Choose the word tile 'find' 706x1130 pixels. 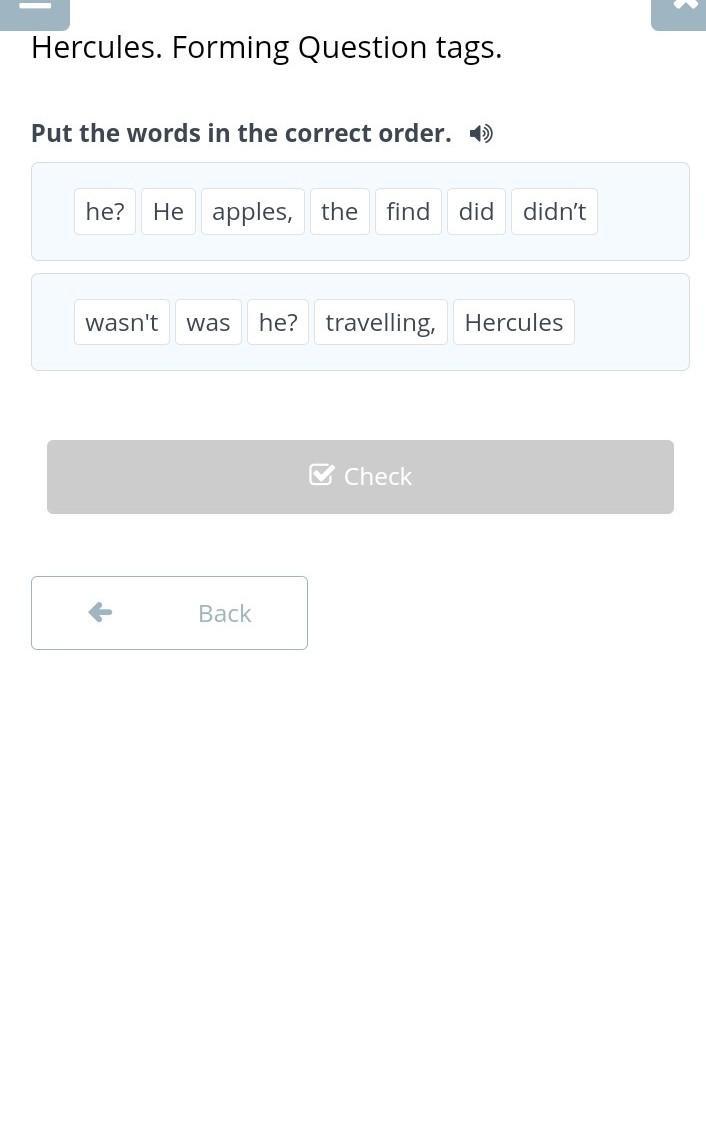pos(408,212)
